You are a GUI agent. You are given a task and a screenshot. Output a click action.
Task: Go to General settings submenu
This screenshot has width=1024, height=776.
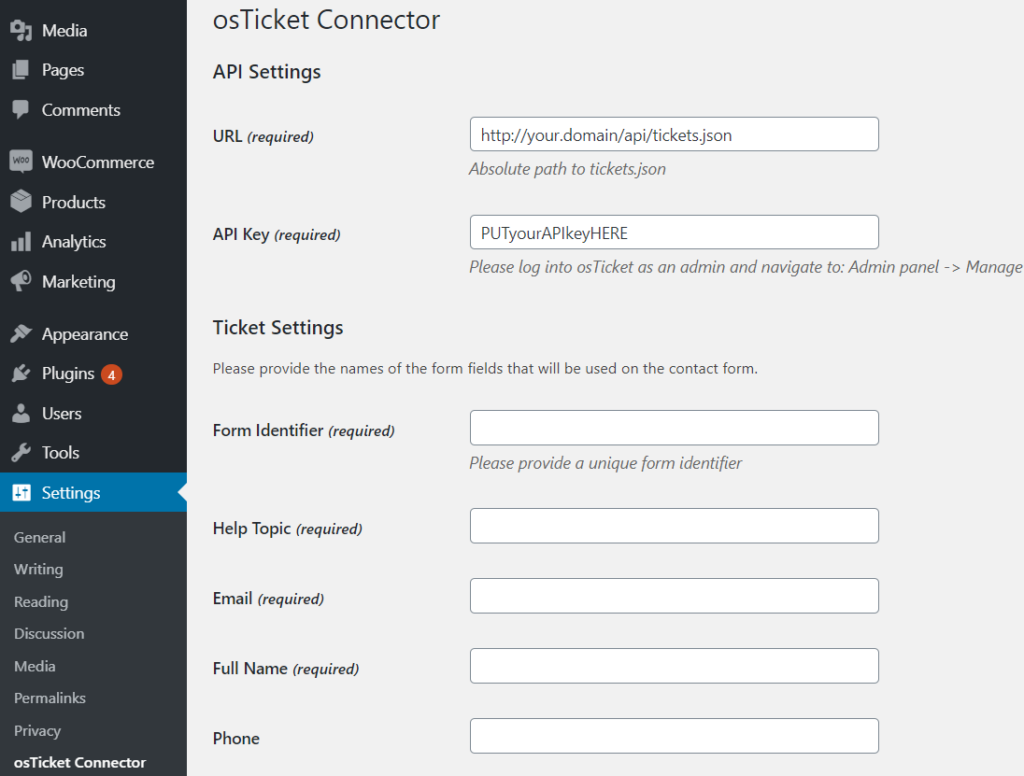pos(40,538)
